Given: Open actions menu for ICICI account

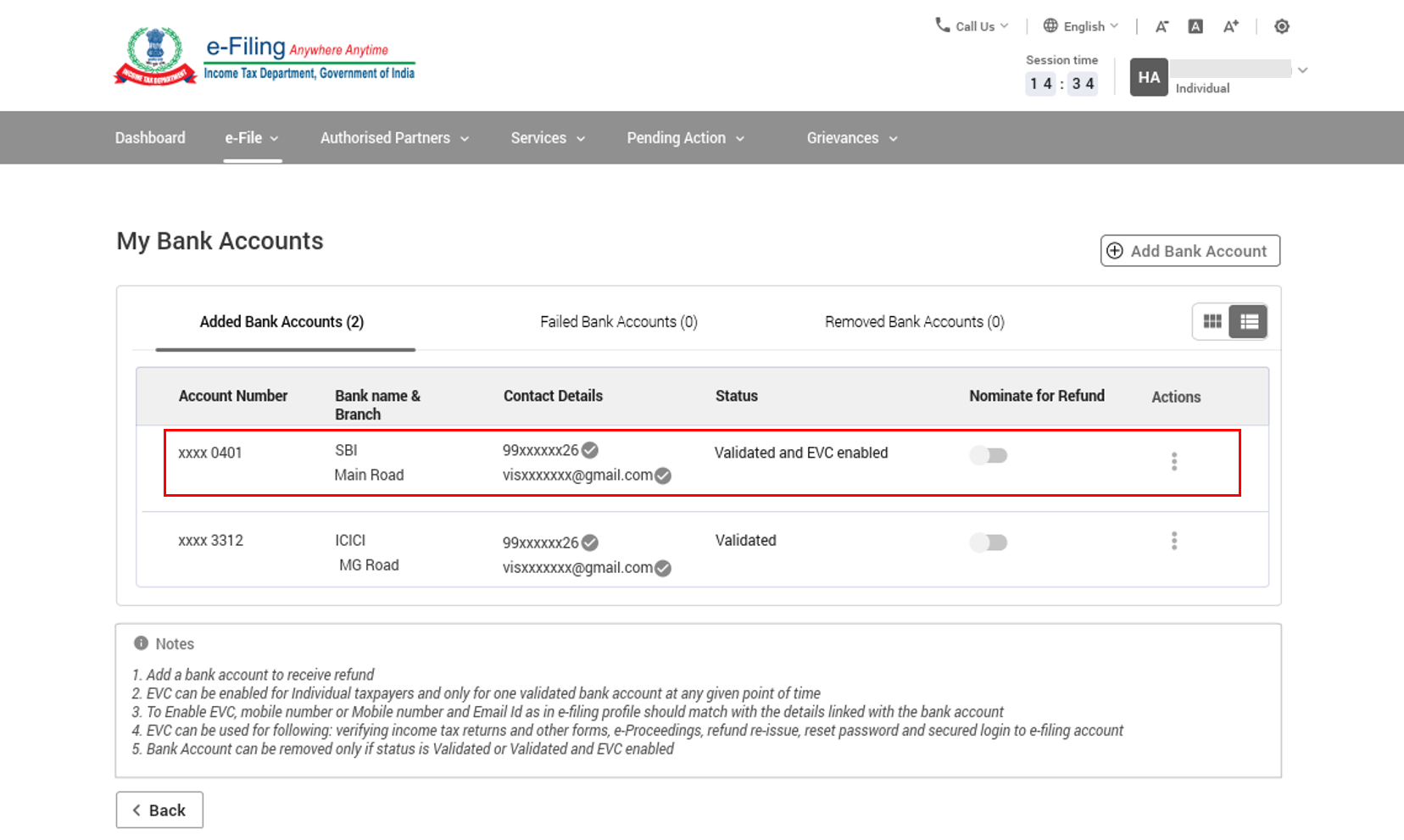Looking at the screenshot, I should point(1174,541).
